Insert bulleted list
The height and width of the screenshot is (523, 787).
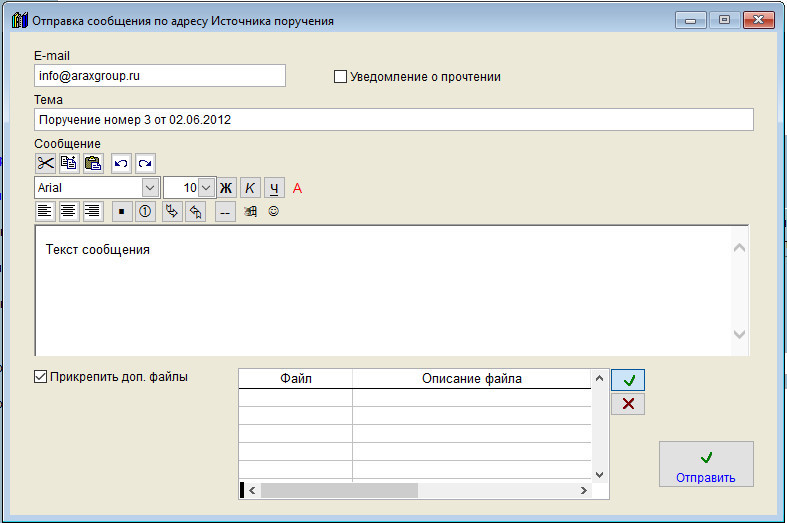pos(121,211)
